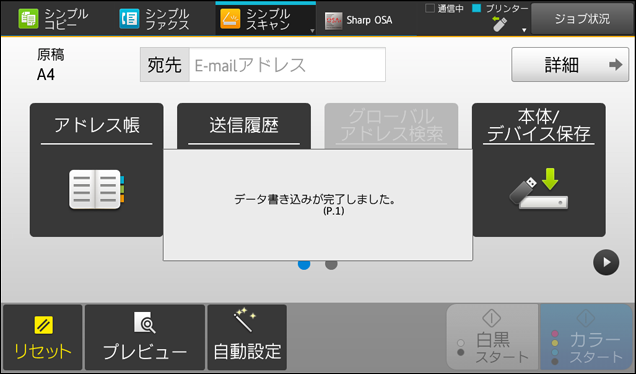
Task: Click the USB printer status icon
Action: click(x=499, y=24)
